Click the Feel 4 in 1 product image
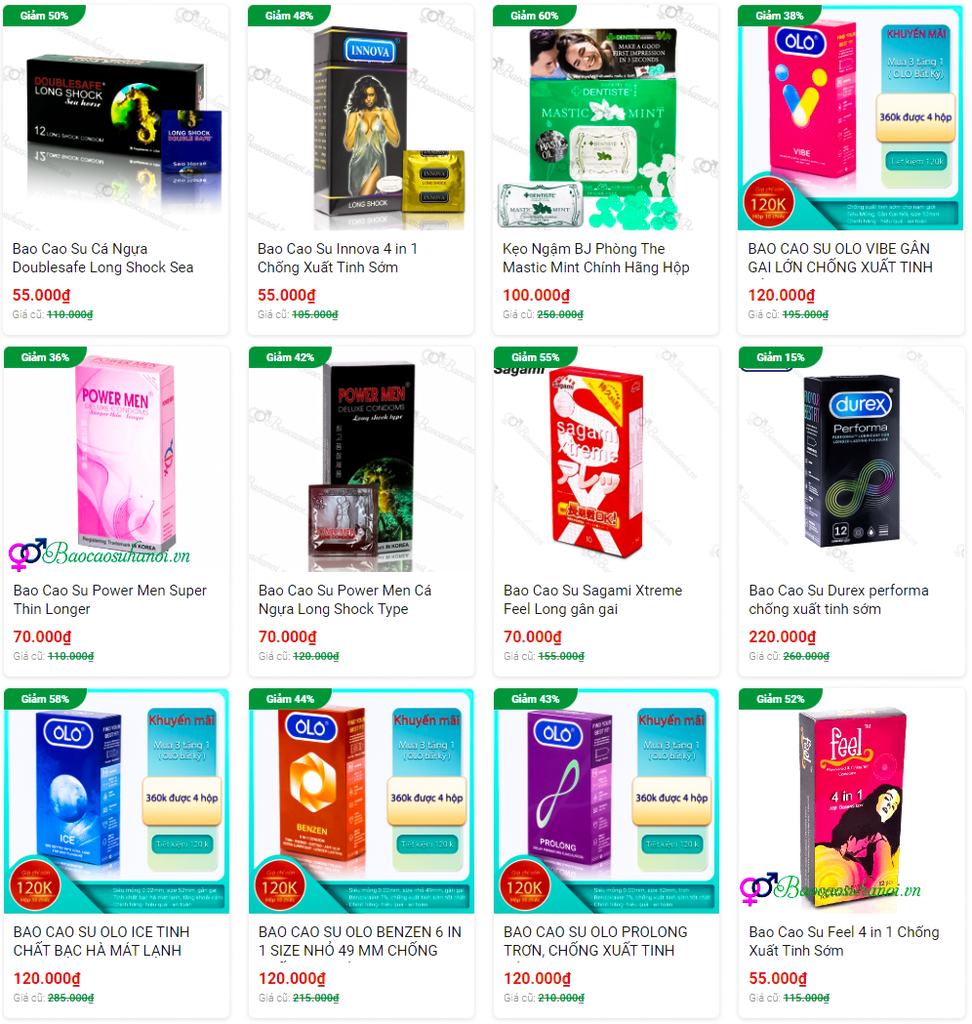Viewport: 972px width, 1024px height. pyautogui.click(x=852, y=801)
